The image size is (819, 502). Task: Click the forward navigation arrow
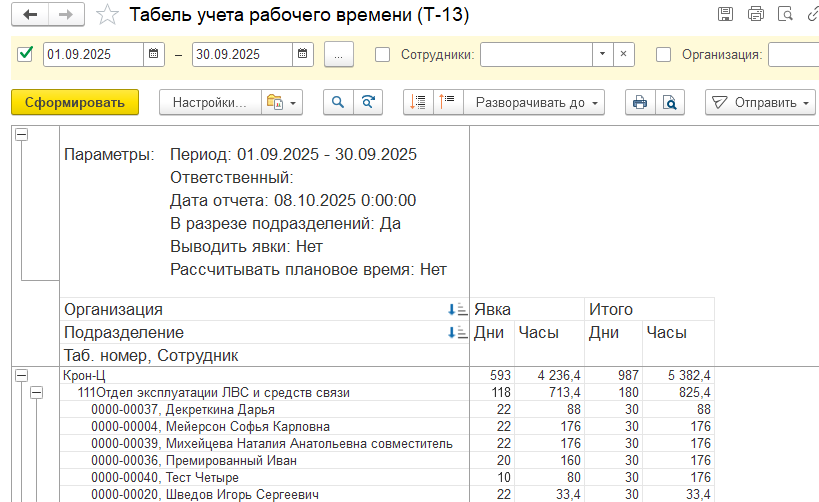[65, 15]
